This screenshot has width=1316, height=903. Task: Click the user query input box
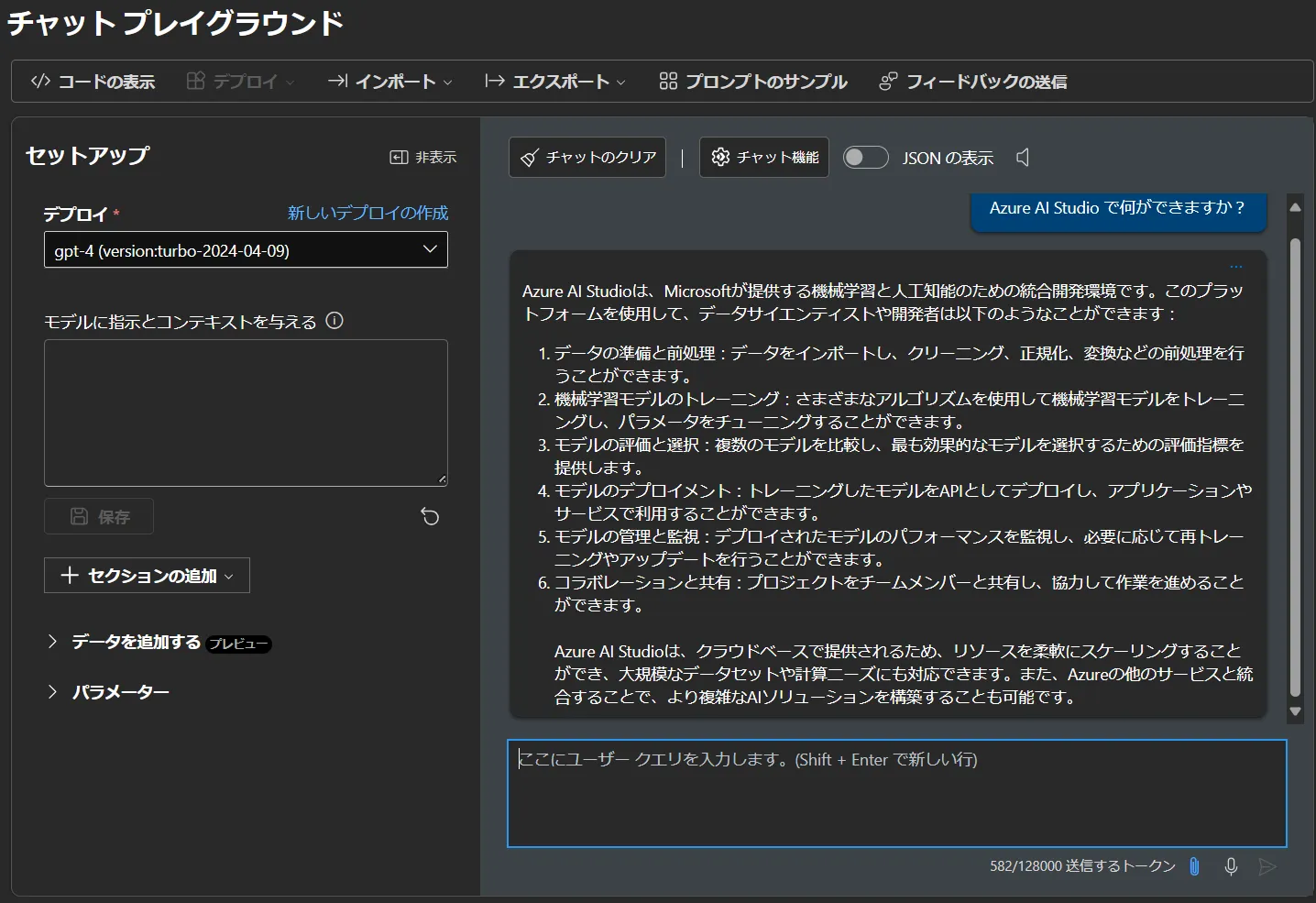896,794
